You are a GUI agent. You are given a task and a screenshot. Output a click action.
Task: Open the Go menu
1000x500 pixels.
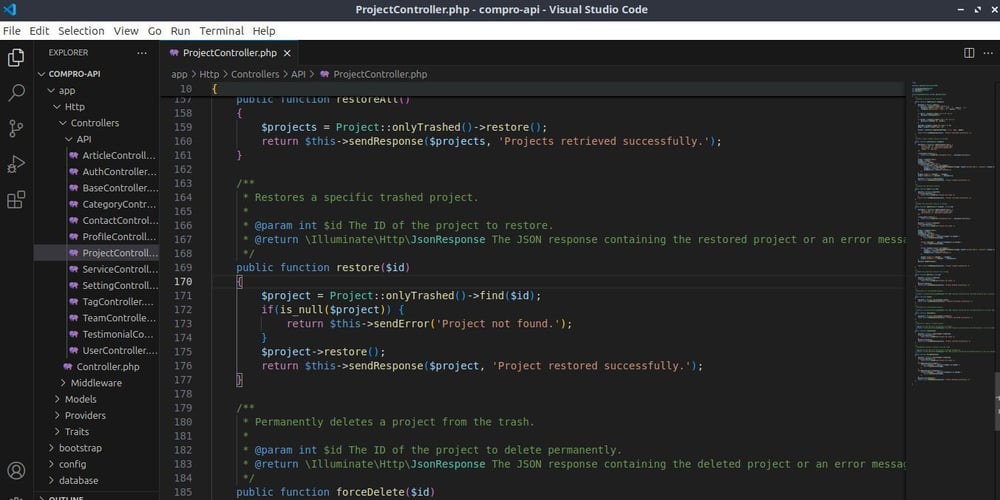pos(154,31)
